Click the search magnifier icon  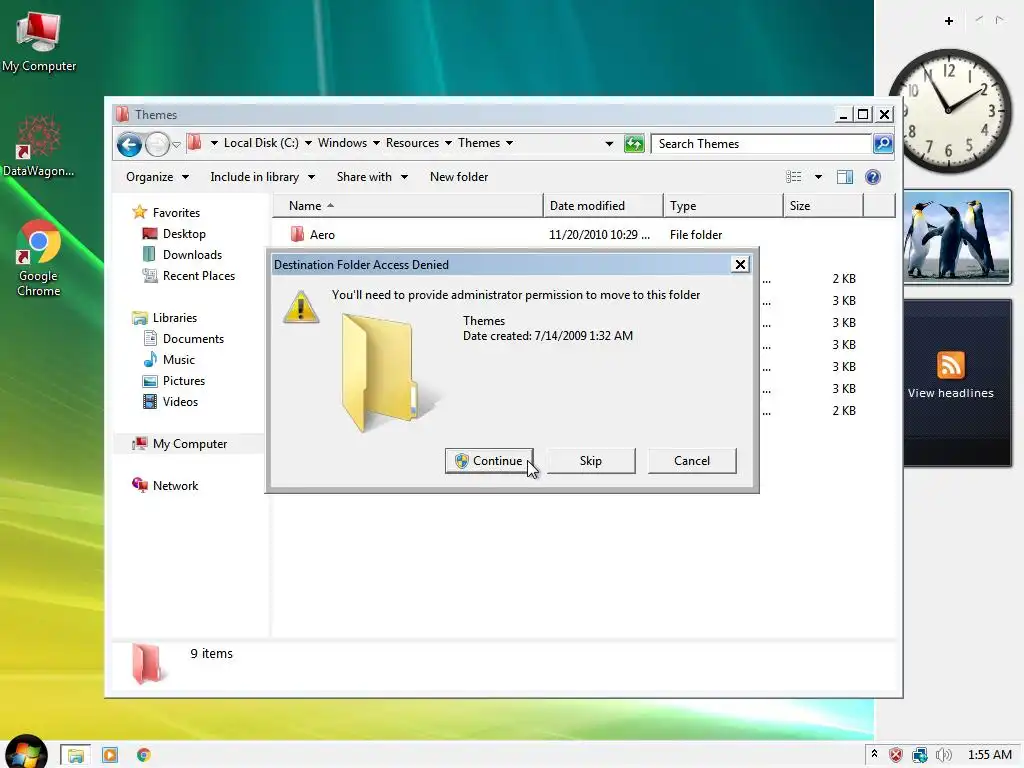pos(883,144)
